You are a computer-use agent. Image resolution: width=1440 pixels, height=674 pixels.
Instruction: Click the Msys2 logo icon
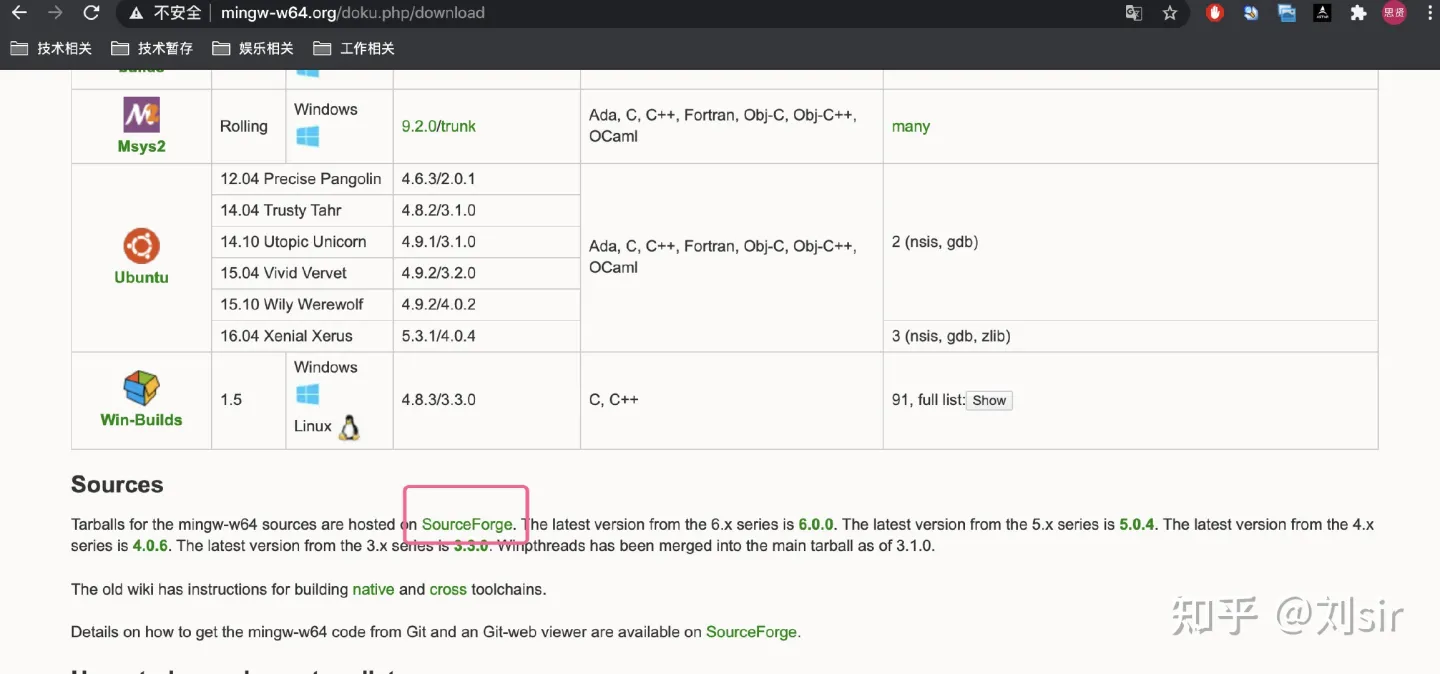point(141,115)
